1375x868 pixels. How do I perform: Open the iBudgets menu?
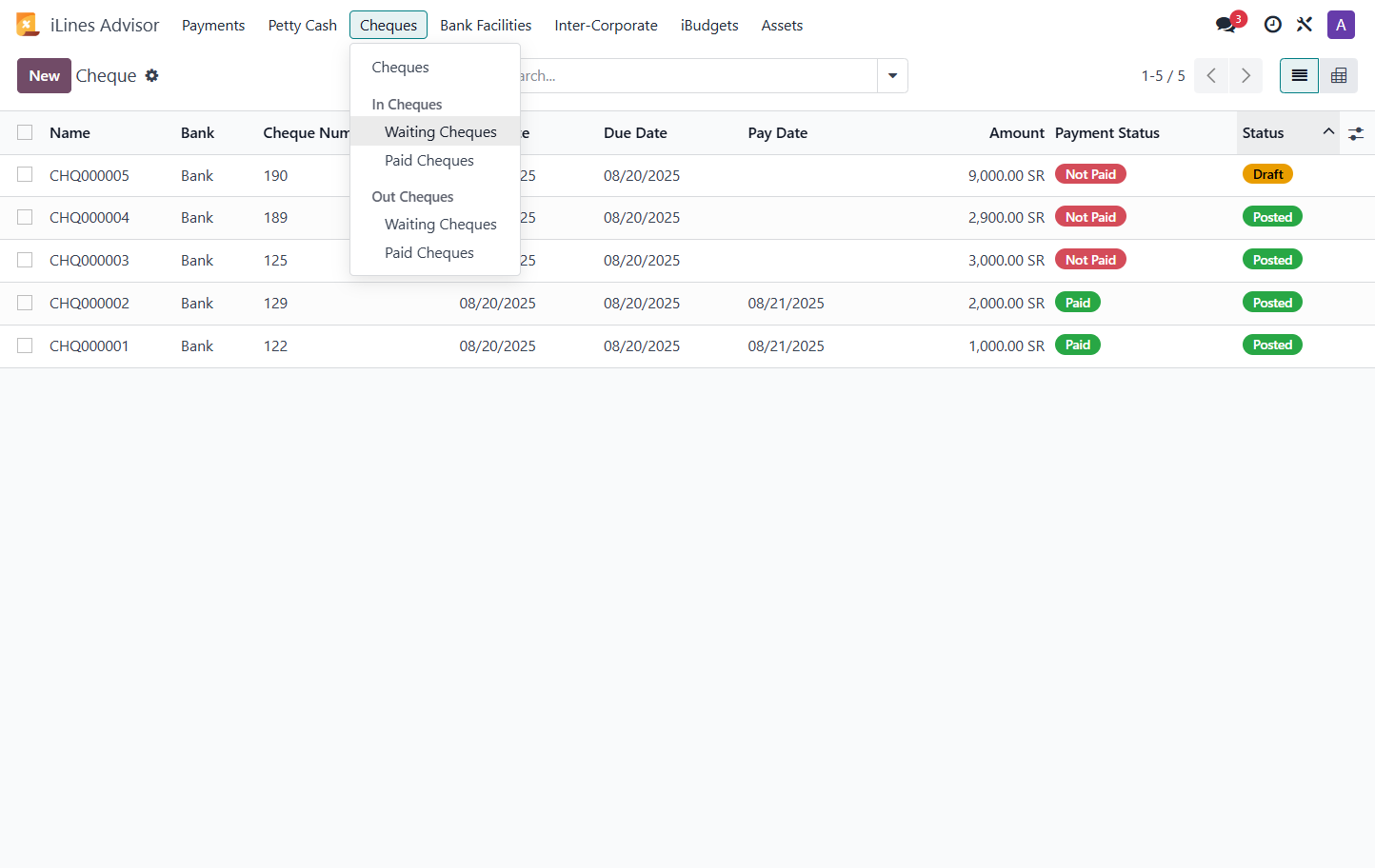click(x=709, y=25)
